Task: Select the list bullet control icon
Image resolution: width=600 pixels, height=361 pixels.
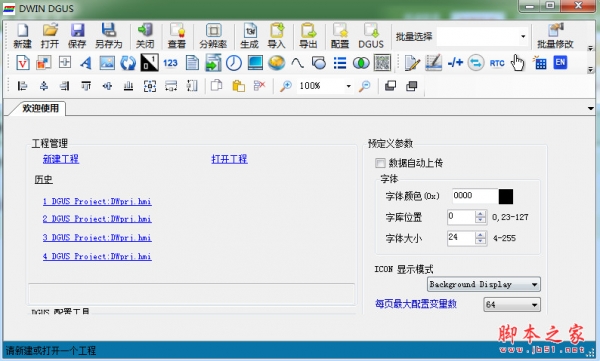Action: pos(340,62)
